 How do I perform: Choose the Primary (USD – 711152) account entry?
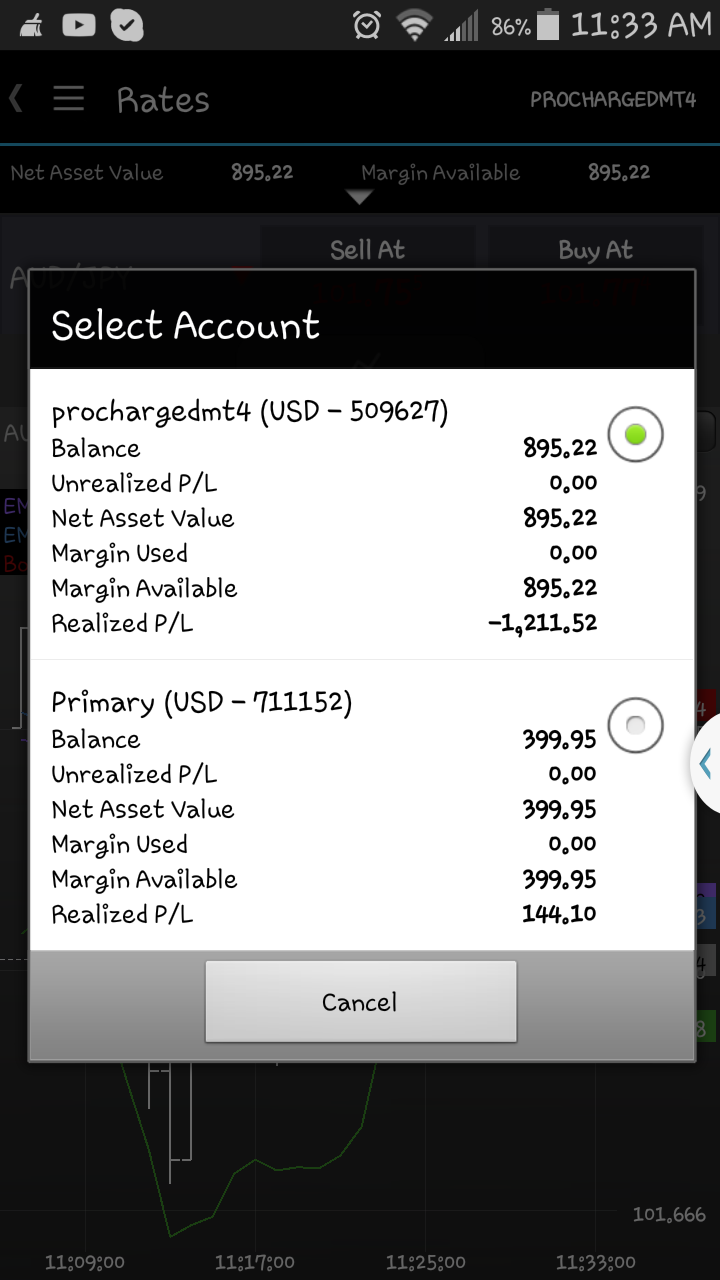click(x=202, y=703)
